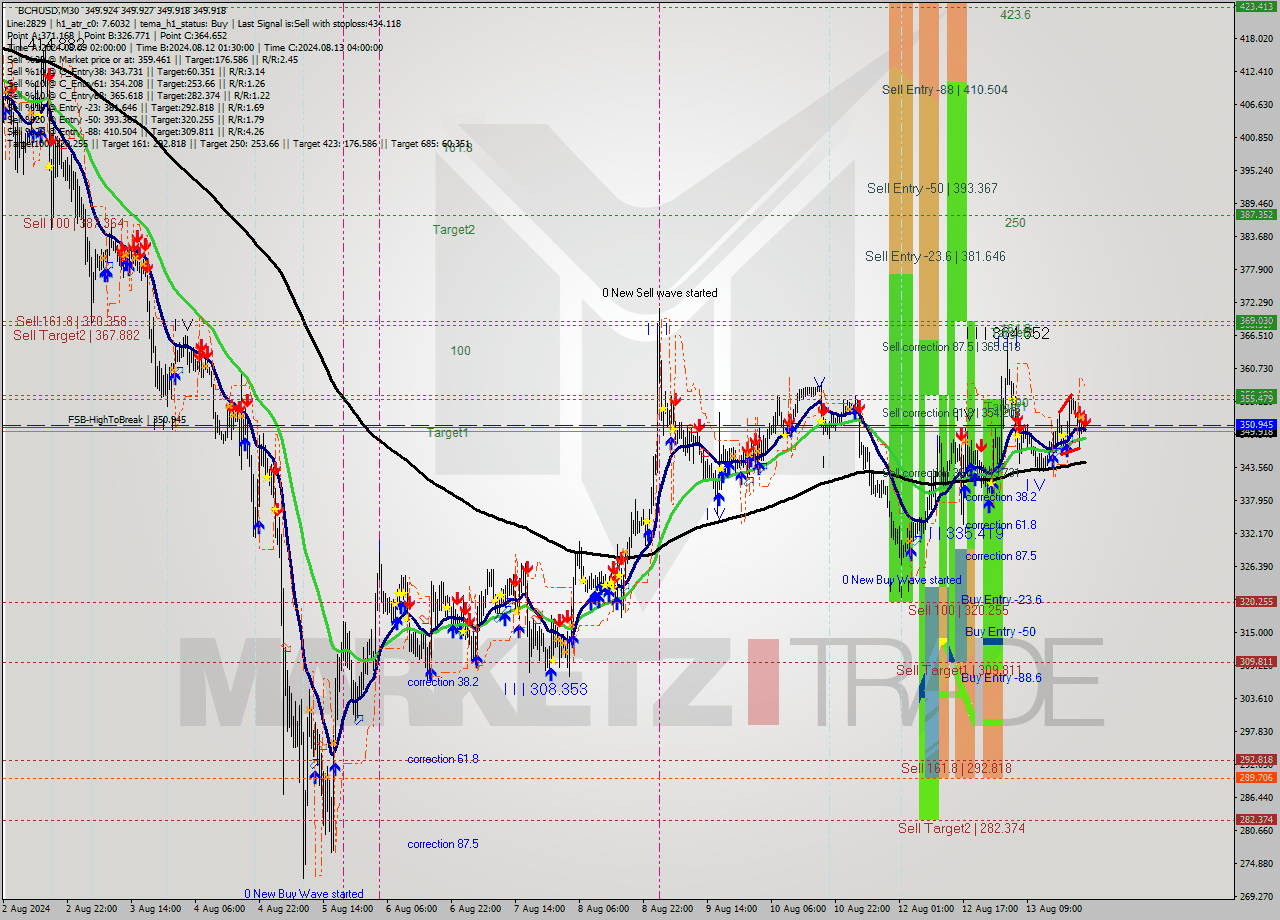Image resolution: width=1280 pixels, height=920 pixels.
Task: Click the 'Buy Entry -23.6' label
Action: click(x=1001, y=600)
